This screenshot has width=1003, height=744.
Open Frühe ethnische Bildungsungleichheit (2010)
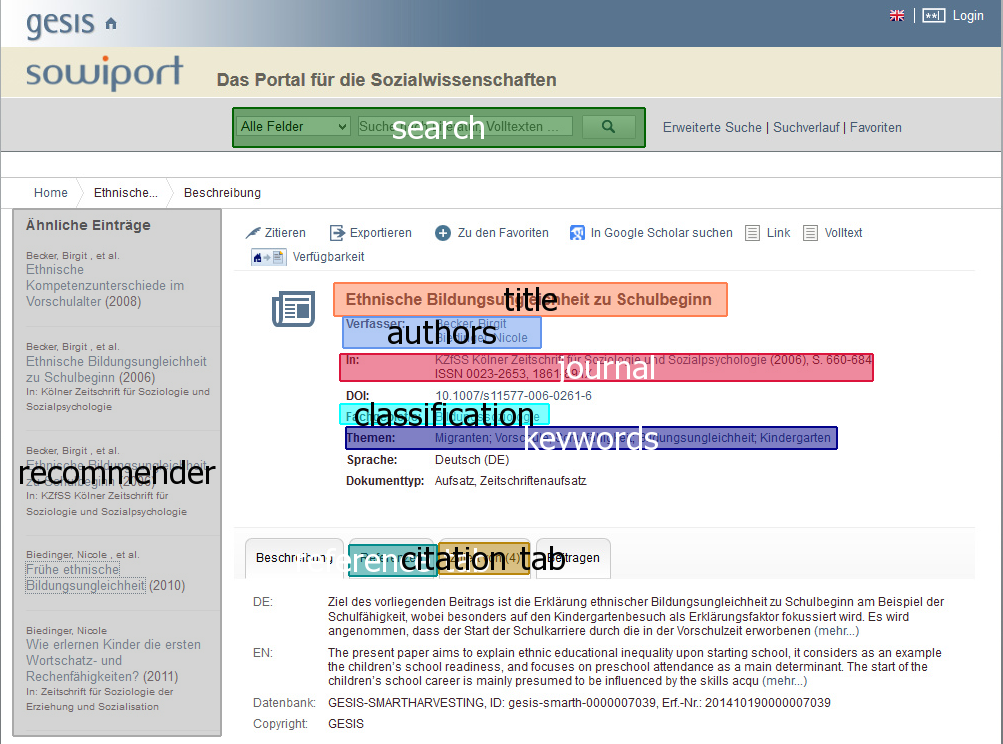(x=106, y=577)
